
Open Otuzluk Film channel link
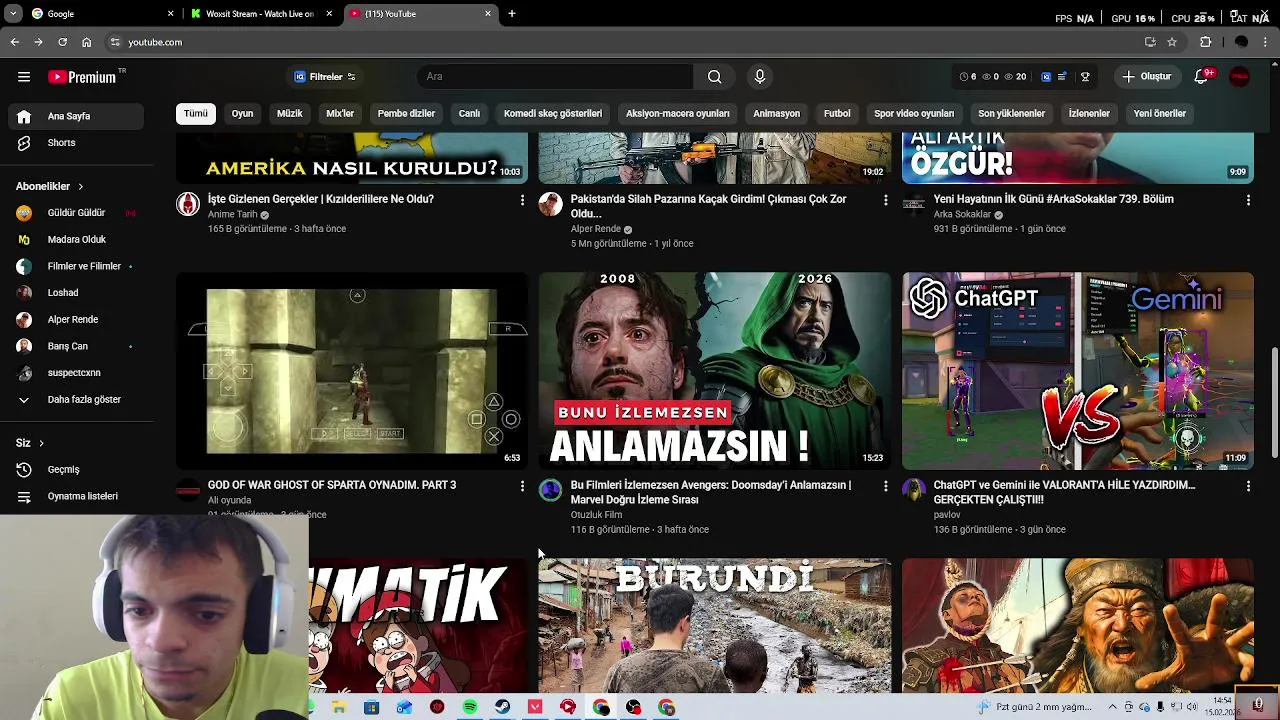tap(596, 515)
